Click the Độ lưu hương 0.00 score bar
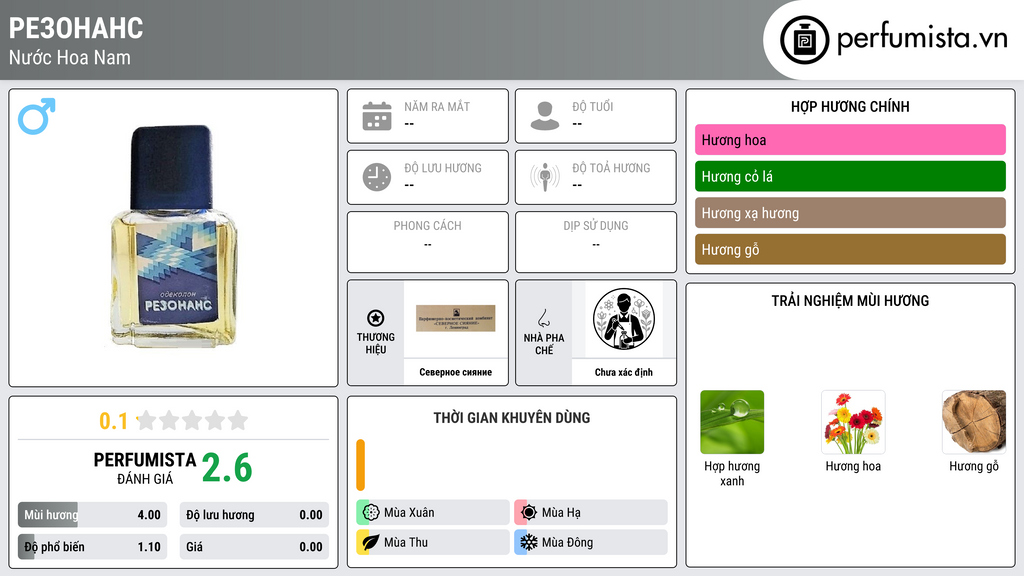 pos(254,515)
